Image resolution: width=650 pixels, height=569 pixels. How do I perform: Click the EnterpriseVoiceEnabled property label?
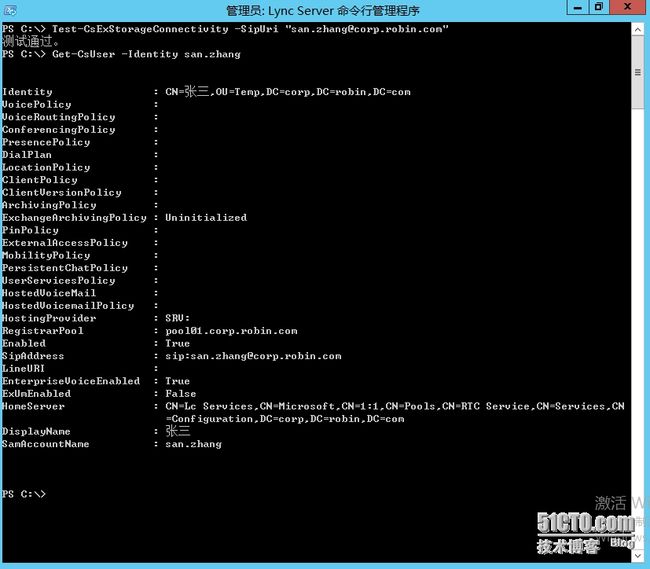tap(71, 381)
